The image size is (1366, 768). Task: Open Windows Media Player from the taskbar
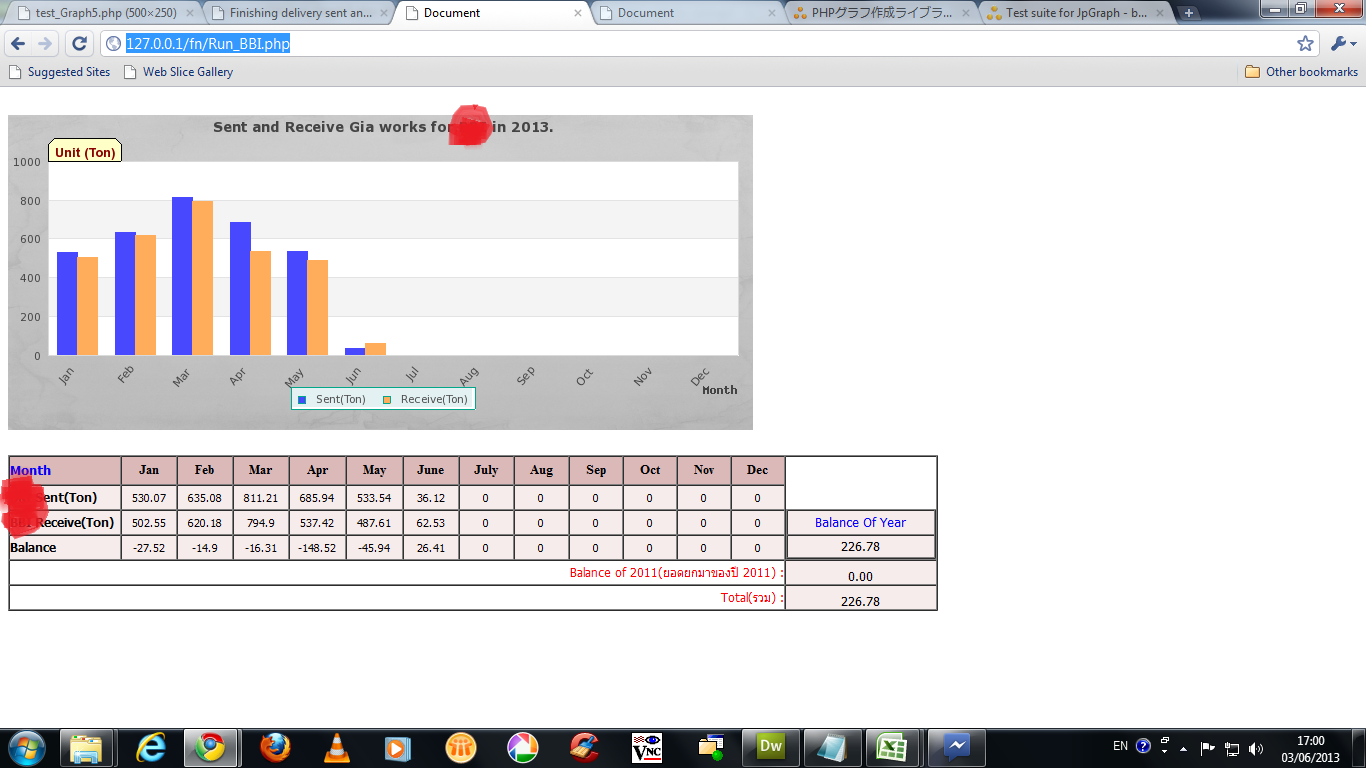397,748
